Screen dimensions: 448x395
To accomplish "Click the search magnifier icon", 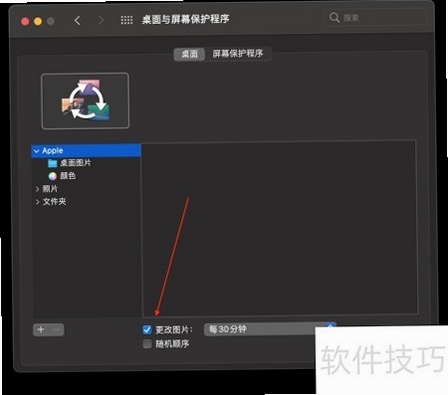I will point(334,17).
